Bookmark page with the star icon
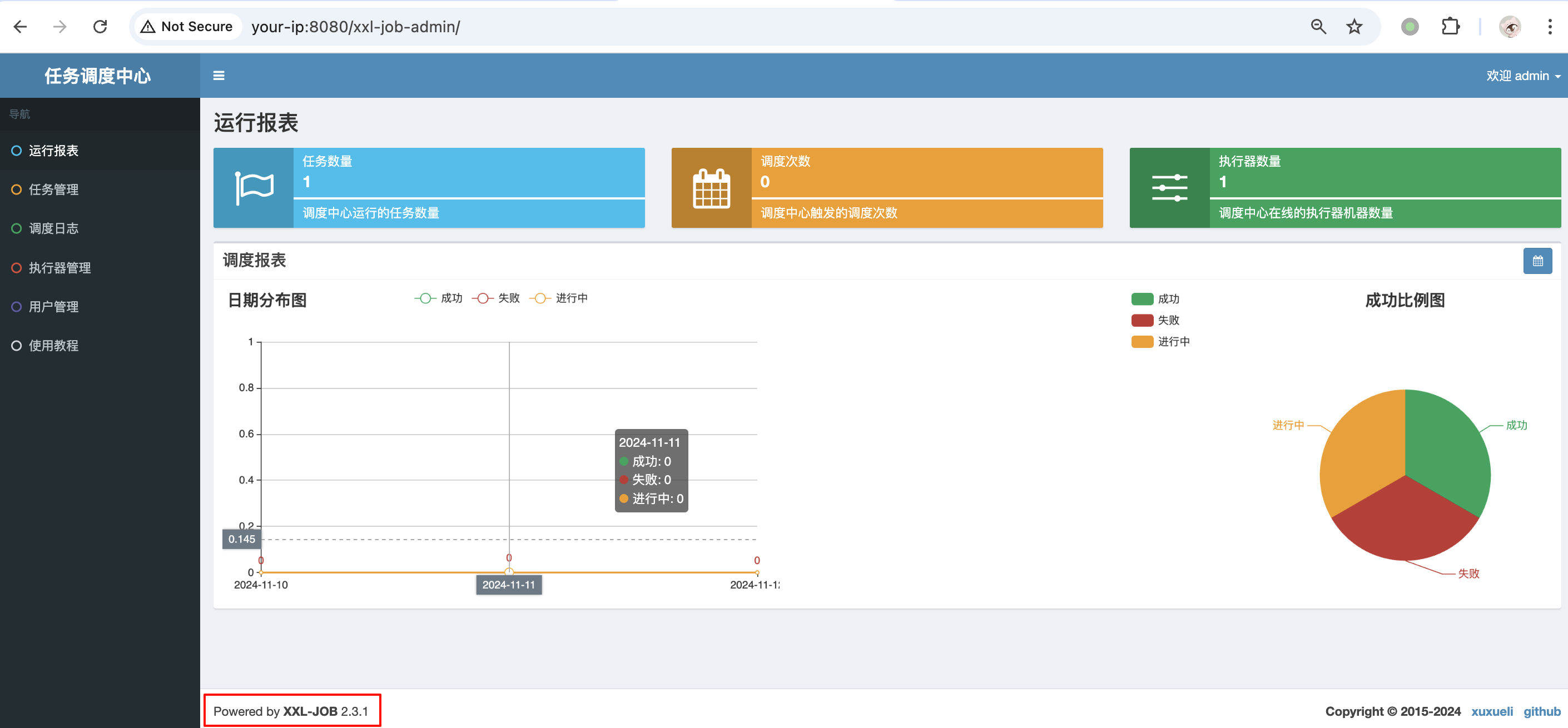The height and width of the screenshot is (728, 1568). click(1354, 27)
